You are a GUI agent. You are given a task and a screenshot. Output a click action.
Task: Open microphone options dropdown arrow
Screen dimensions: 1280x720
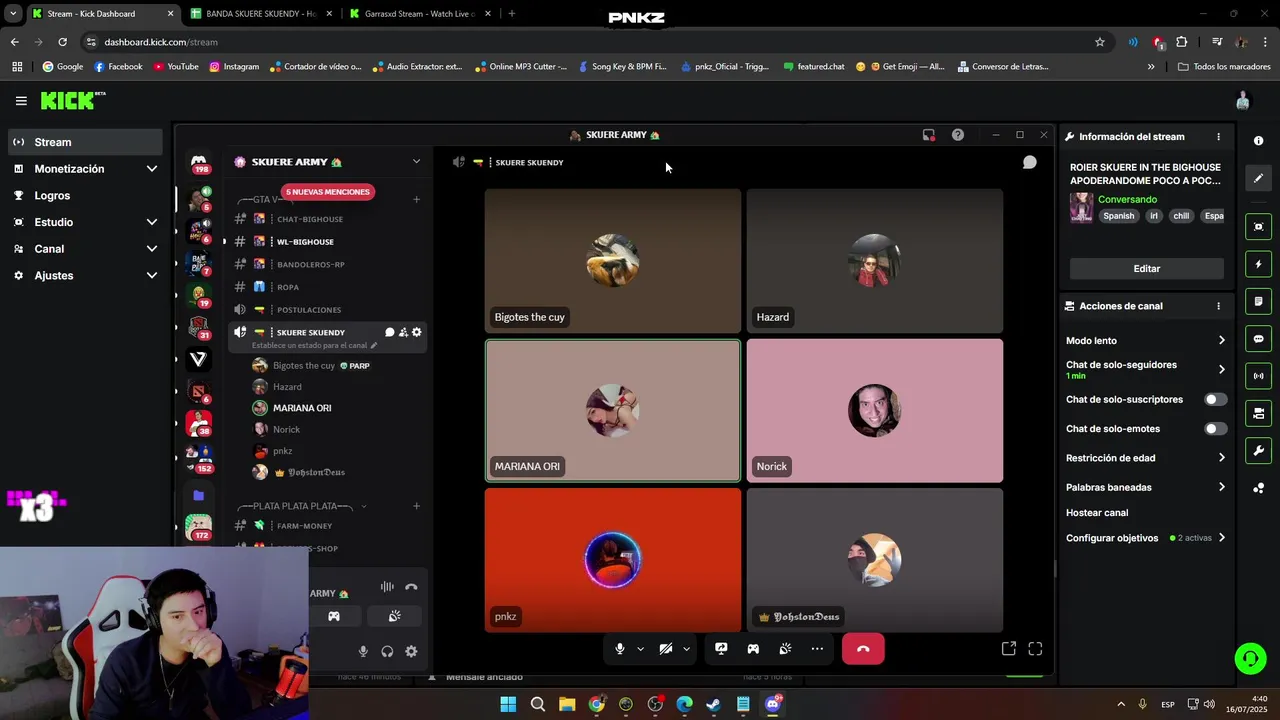coord(640,649)
